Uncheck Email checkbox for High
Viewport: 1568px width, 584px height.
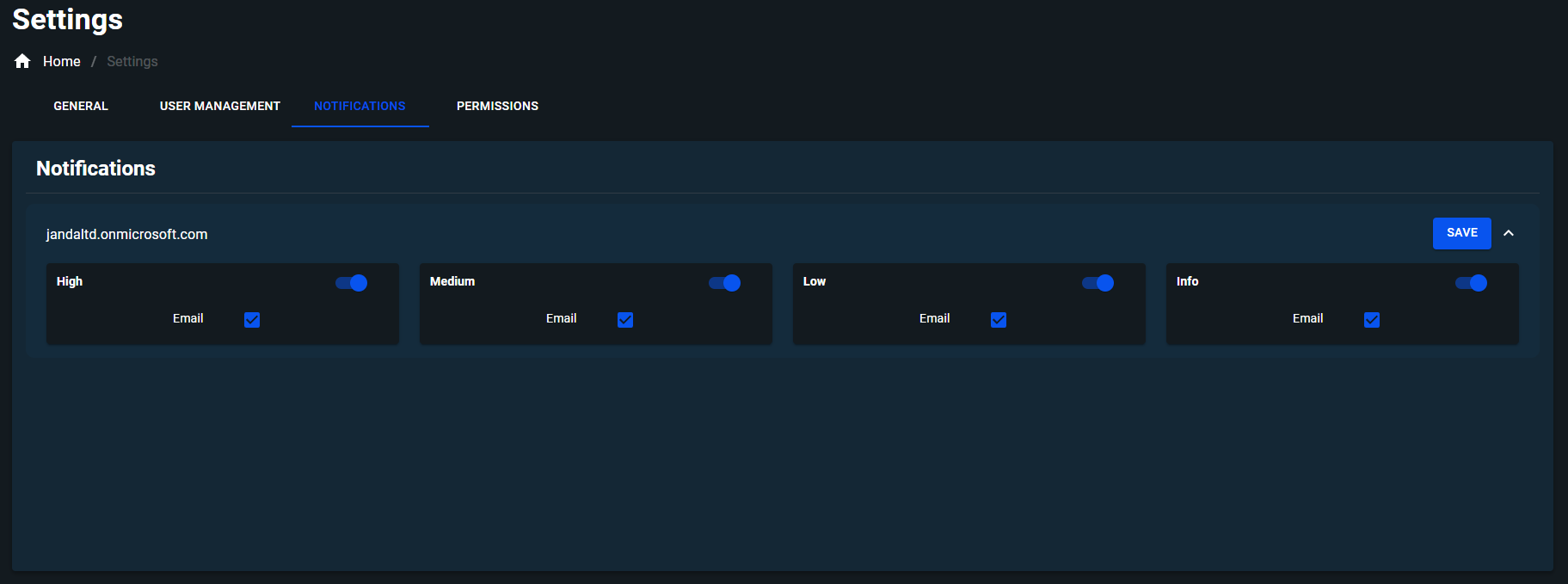click(x=252, y=320)
